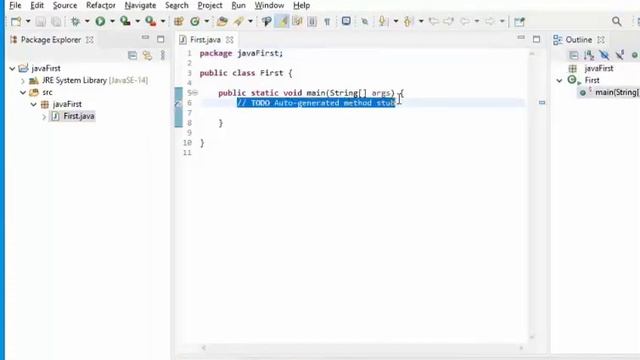Toggle Word Wrap in editor
This screenshot has height=360, width=640.
coord(297,21)
